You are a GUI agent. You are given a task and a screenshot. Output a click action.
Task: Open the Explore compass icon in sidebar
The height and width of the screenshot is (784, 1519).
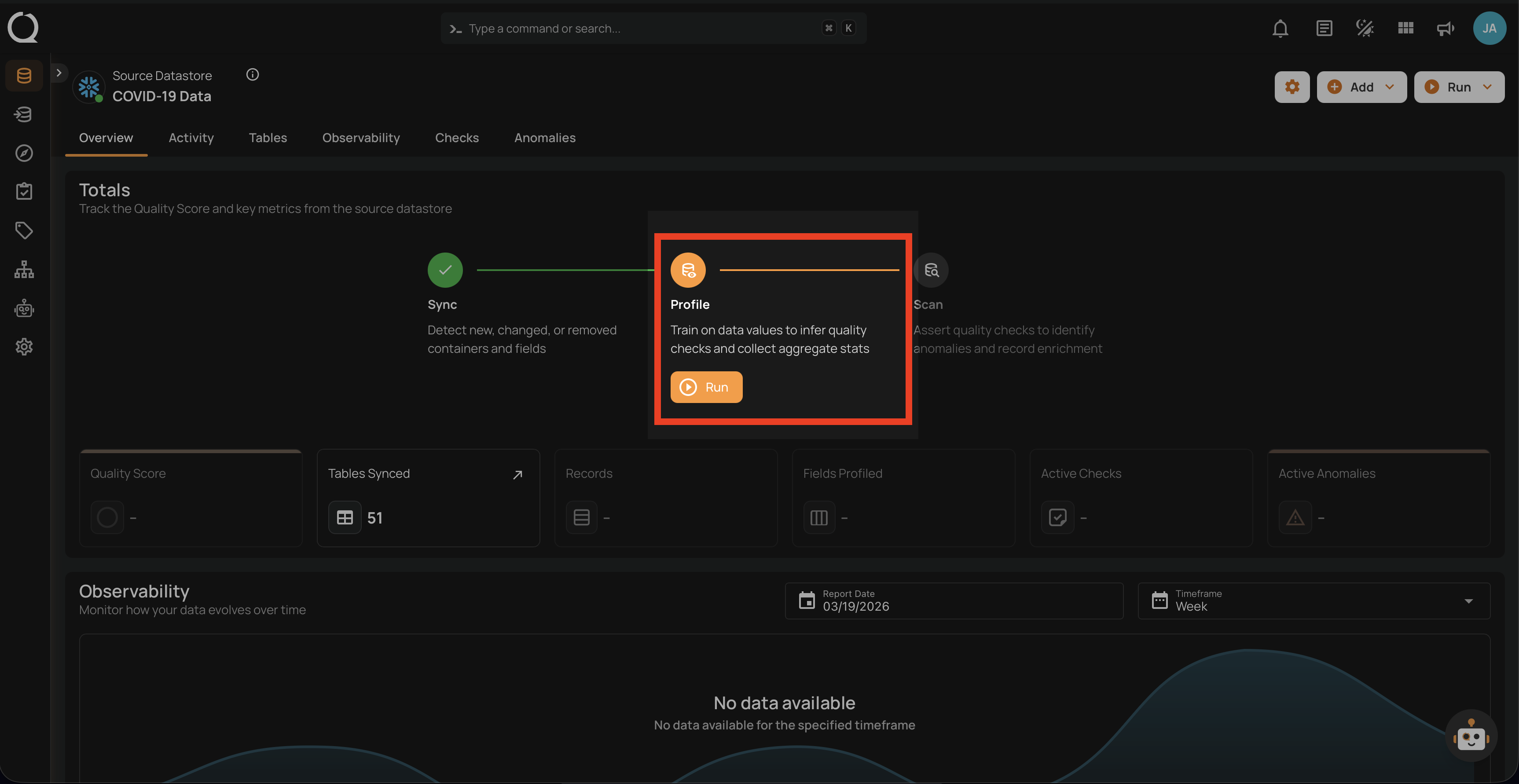click(24, 153)
